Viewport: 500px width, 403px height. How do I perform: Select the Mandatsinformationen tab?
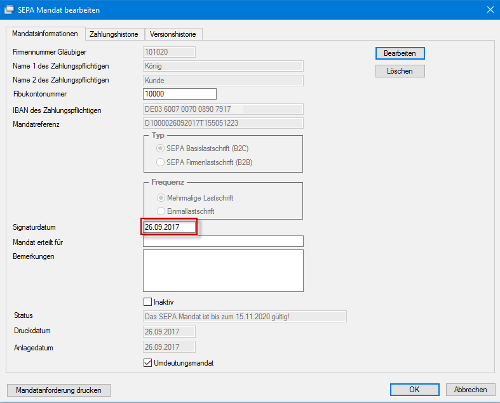coord(45,33)
